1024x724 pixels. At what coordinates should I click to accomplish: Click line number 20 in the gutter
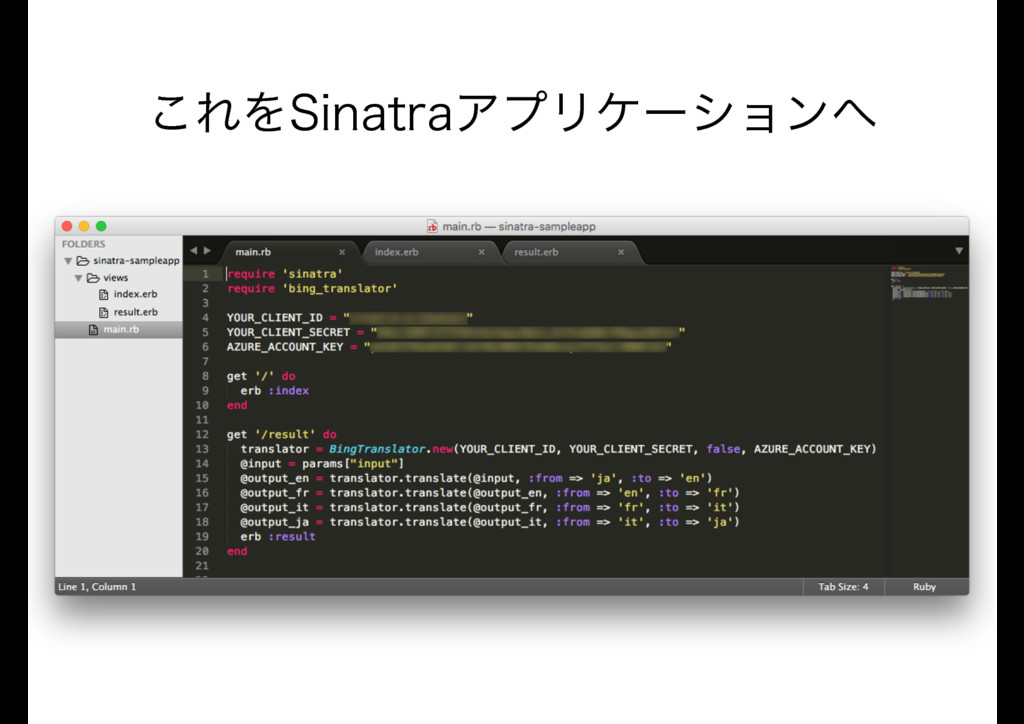(202, 552)
